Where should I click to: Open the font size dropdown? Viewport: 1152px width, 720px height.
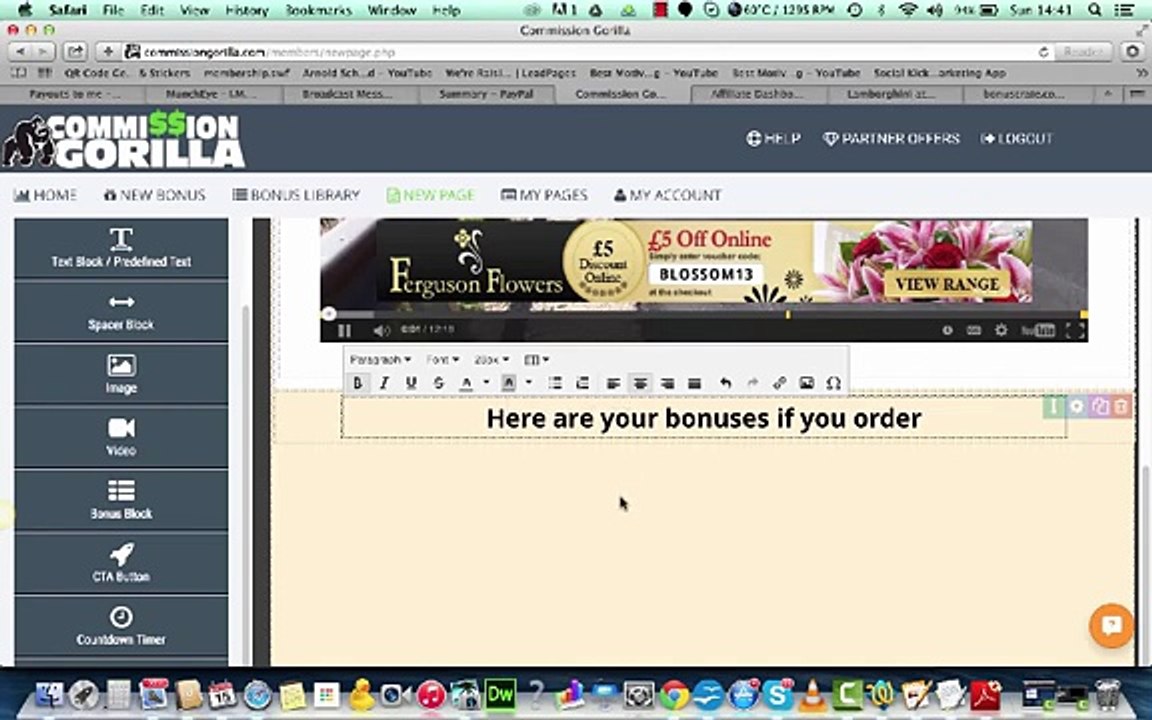point(491,359)
